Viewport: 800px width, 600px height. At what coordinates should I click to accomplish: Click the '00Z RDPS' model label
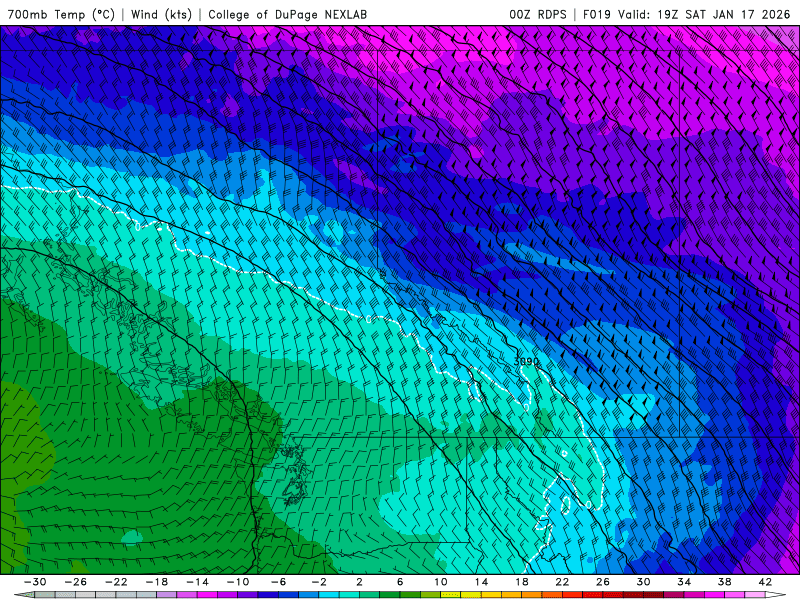[x=538, y=14]
